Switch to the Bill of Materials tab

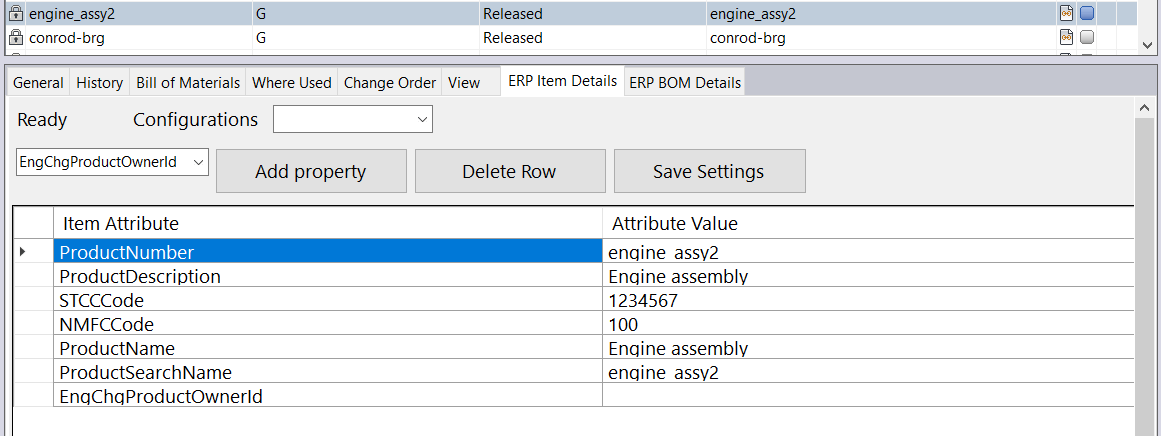click(188, 83)
